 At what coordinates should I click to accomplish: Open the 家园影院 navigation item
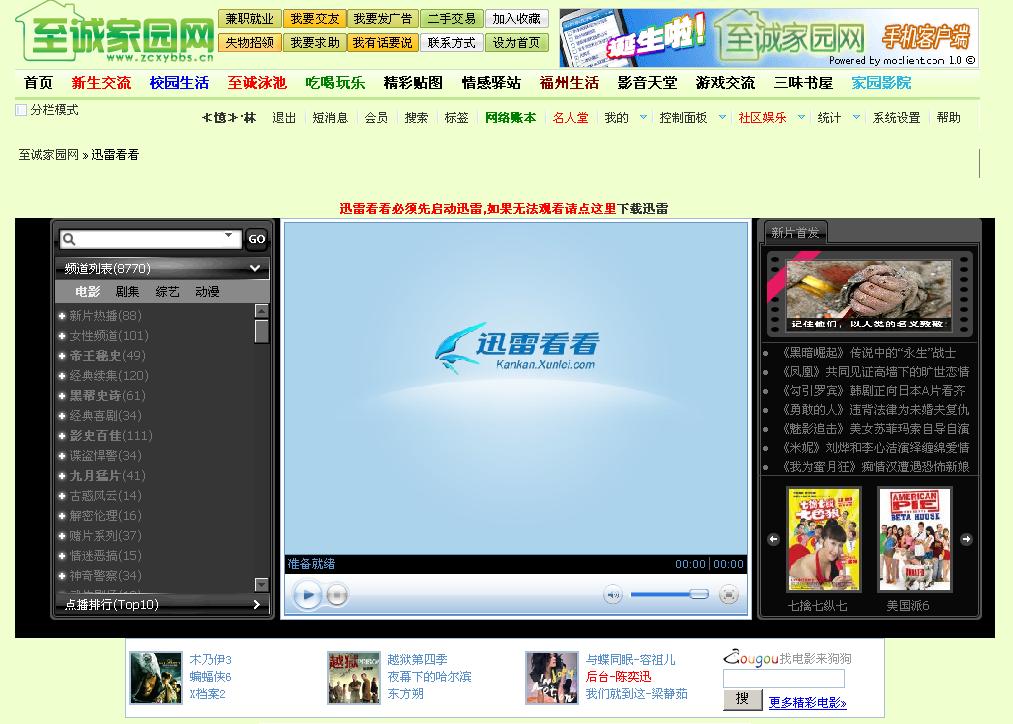pos(881,83)
